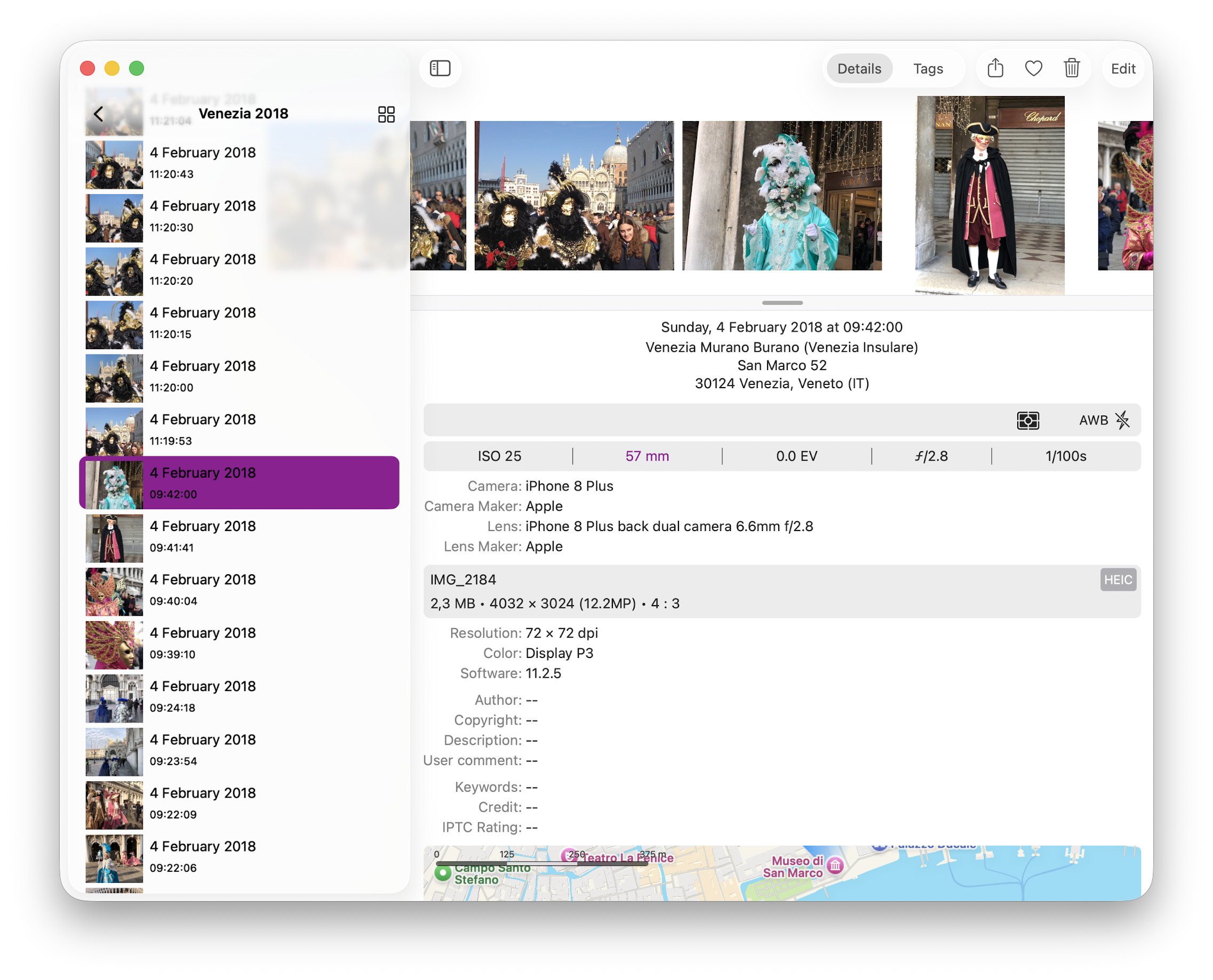Open Chopard storefront costume photo in filmstrip
The image size is (1213, 980).
coord(989,195)
